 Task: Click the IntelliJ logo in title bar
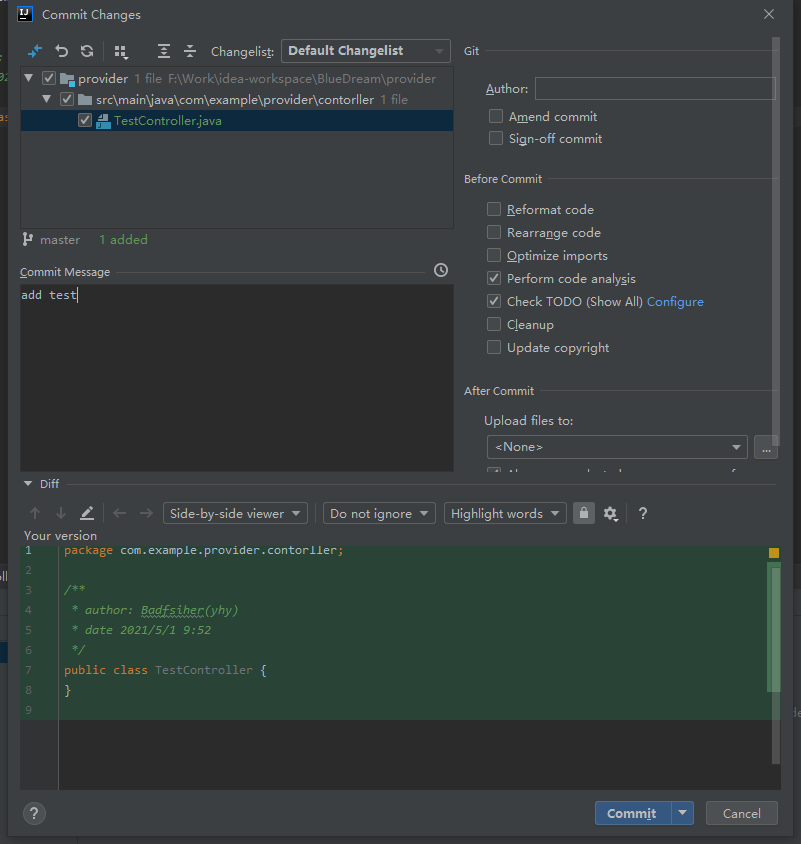pos(25,14)
